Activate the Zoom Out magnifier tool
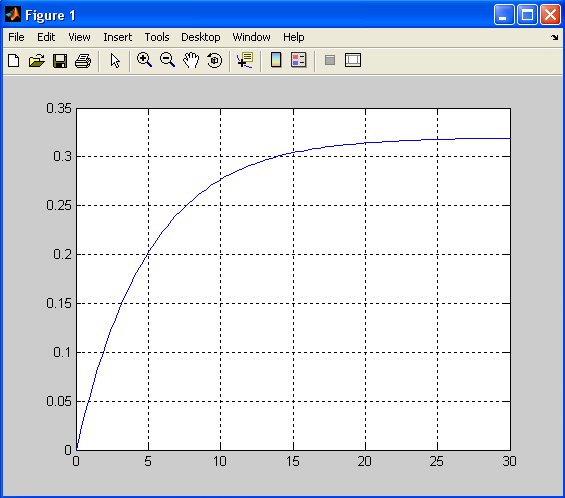The image size is (565, 498). click(x=168, y=60)
